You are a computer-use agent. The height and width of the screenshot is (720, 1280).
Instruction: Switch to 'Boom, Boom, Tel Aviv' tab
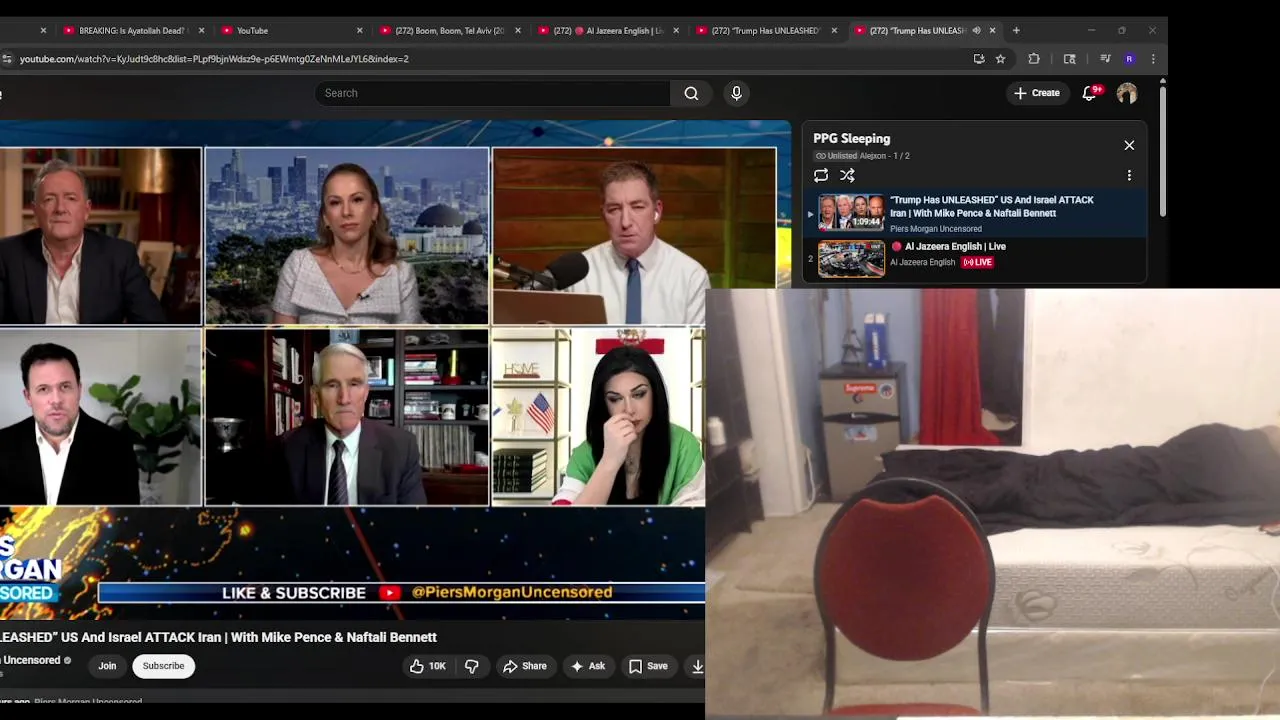450,30
